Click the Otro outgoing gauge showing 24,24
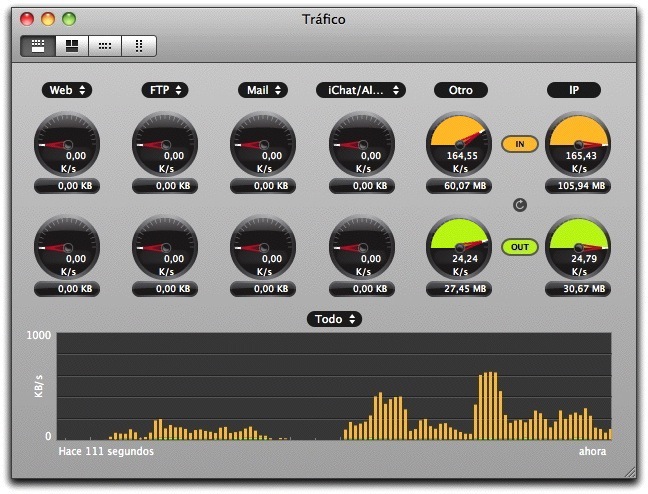The image size is (648, 494). [459, 247]
